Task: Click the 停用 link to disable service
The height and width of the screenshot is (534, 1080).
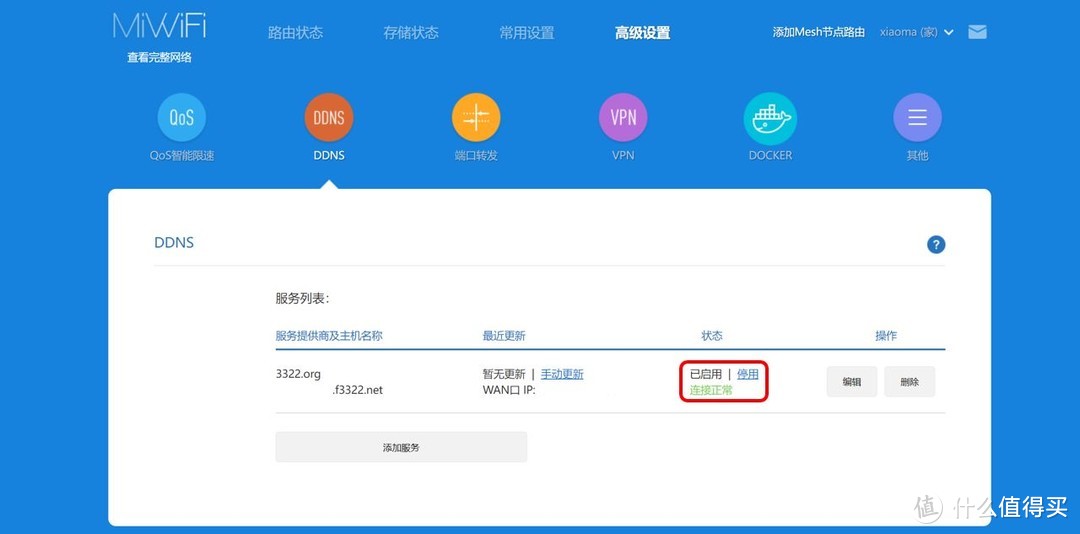Action: pyautogui.click(x=747, y=374)
